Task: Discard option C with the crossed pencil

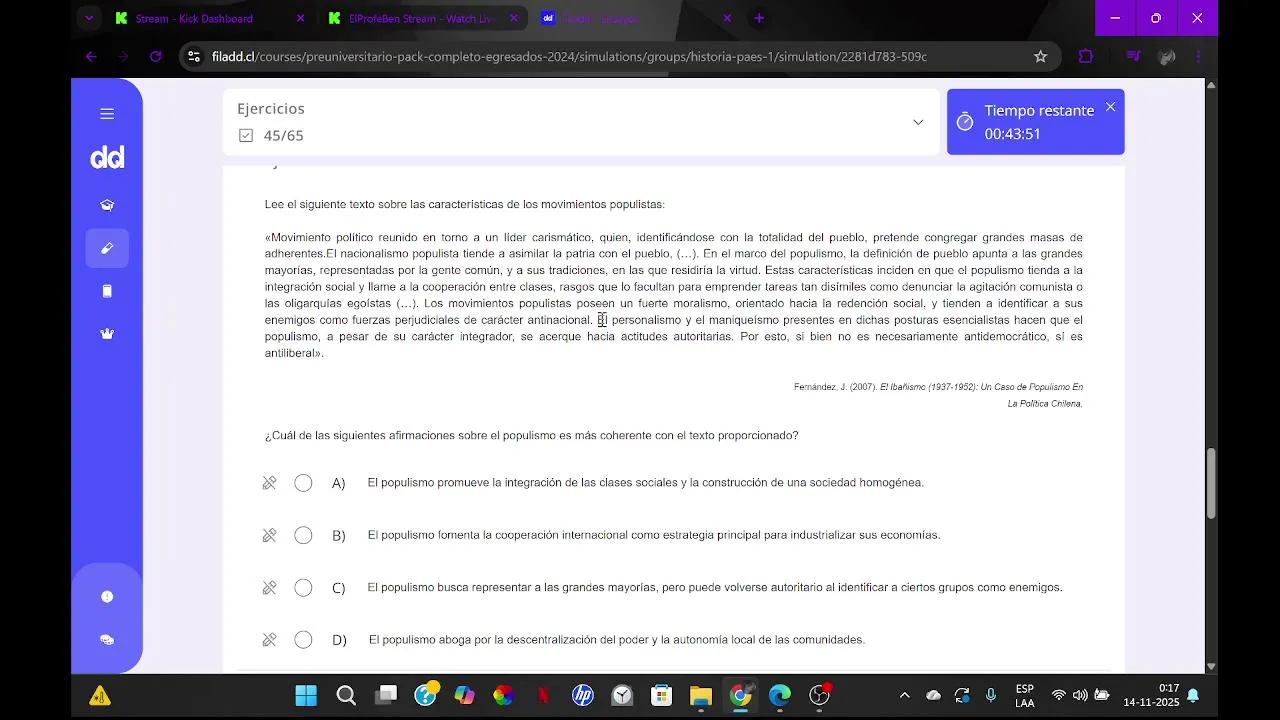Action: [269, 588]
